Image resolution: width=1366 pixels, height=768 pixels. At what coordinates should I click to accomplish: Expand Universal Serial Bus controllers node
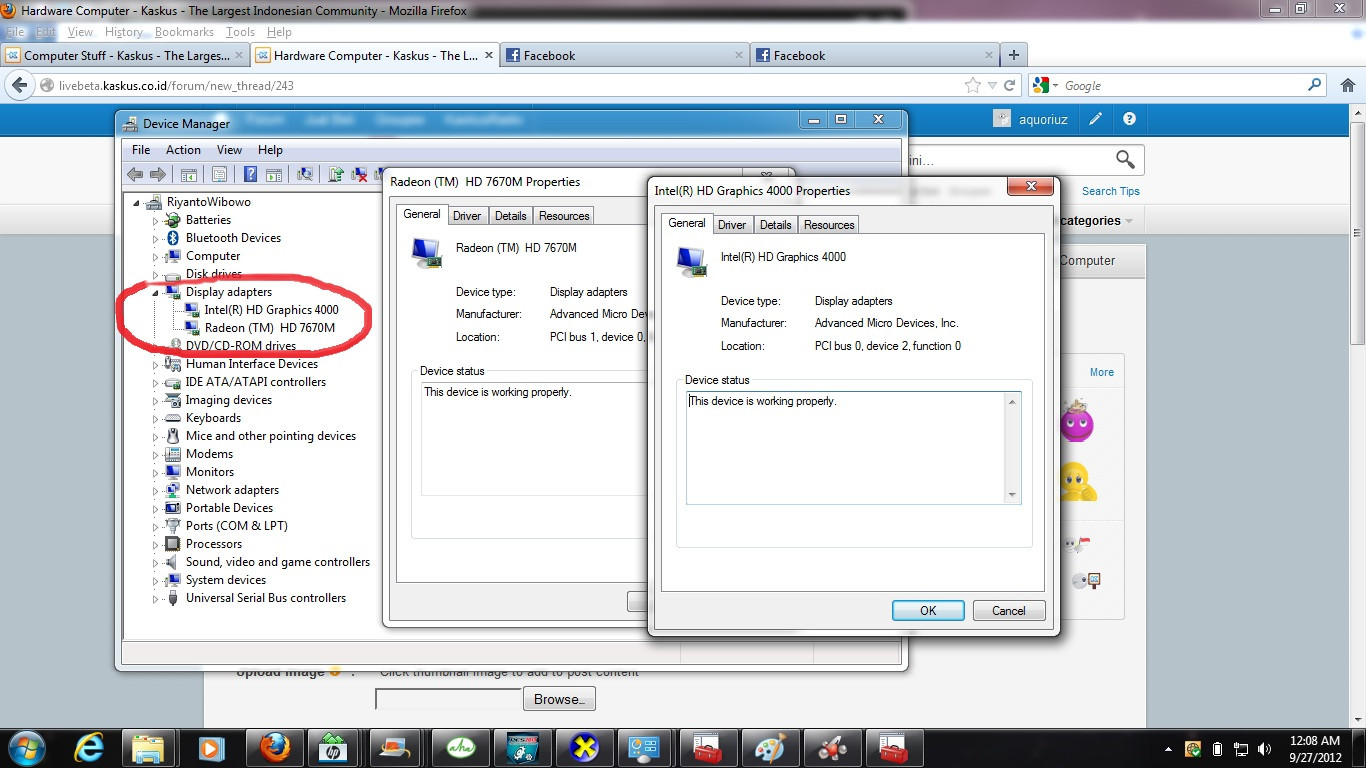coord(155,599)
